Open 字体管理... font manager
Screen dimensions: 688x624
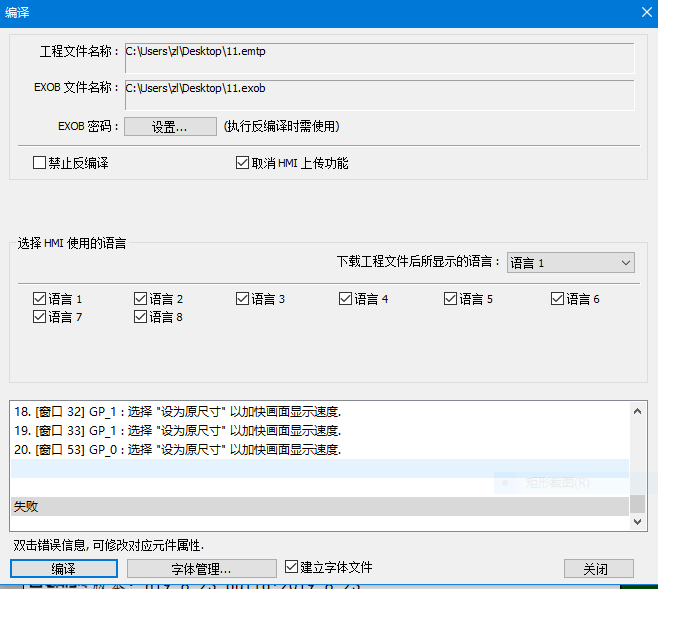pyautogui.click(x=201, y=568)
